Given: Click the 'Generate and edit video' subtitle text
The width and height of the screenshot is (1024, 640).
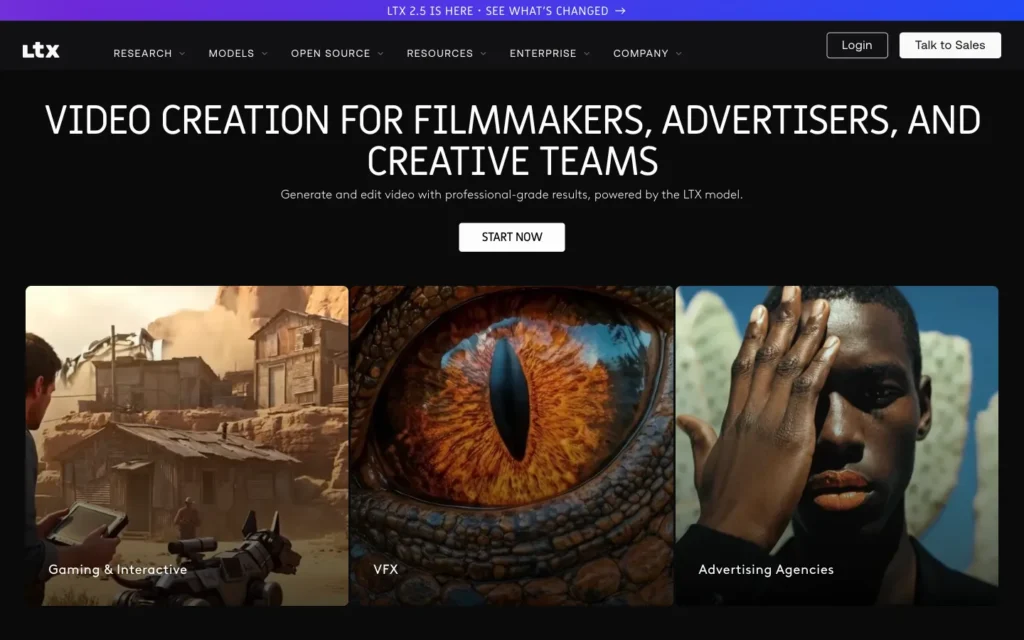Looking at the screenshot, I should coord(512,195).
